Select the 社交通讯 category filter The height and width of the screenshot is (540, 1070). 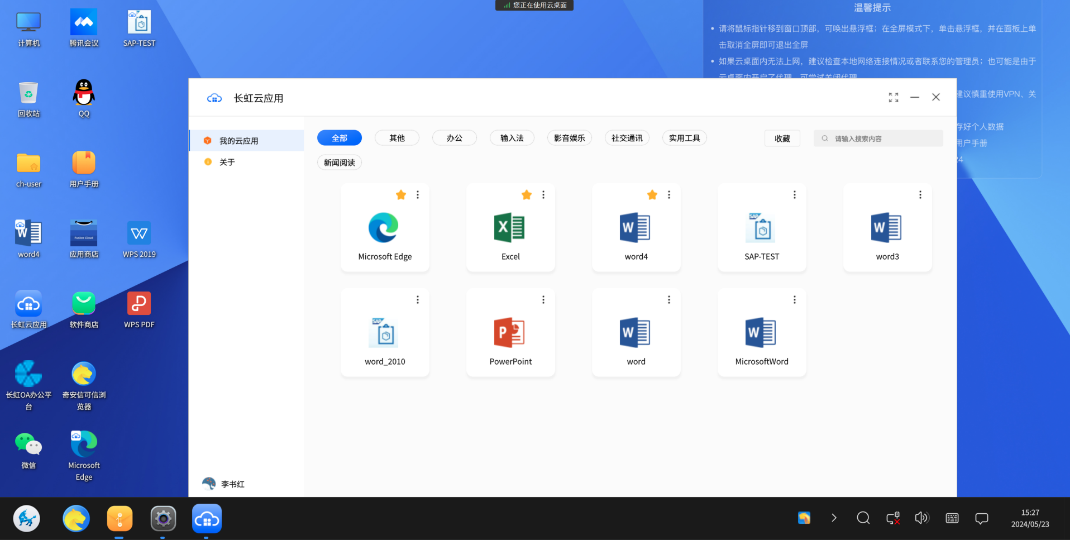[x=627, y=138]
